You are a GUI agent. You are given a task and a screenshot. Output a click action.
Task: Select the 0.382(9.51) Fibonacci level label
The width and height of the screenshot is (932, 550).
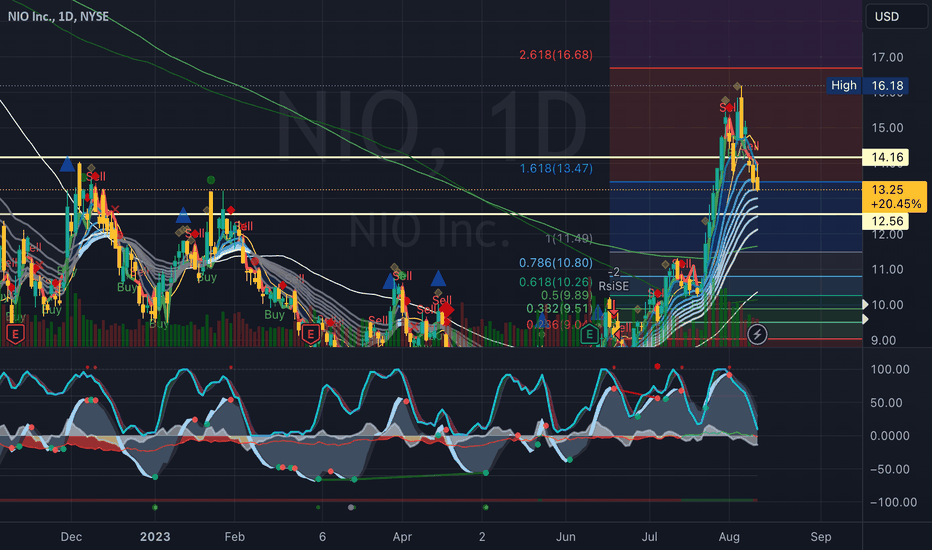coord(559,309)
